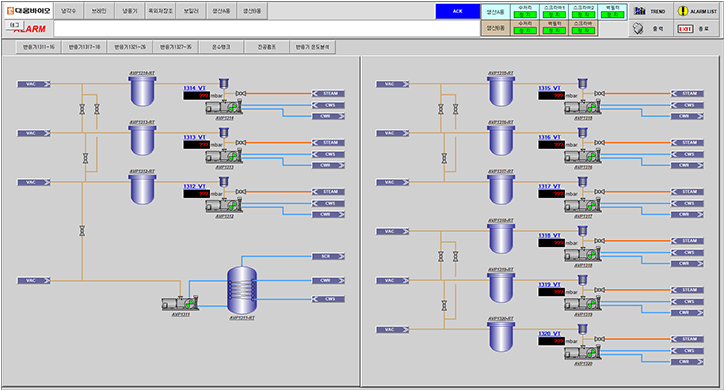Select vacuum pump AVP1311
Viewport: 725px width, 391px height.
pos(180,304)
